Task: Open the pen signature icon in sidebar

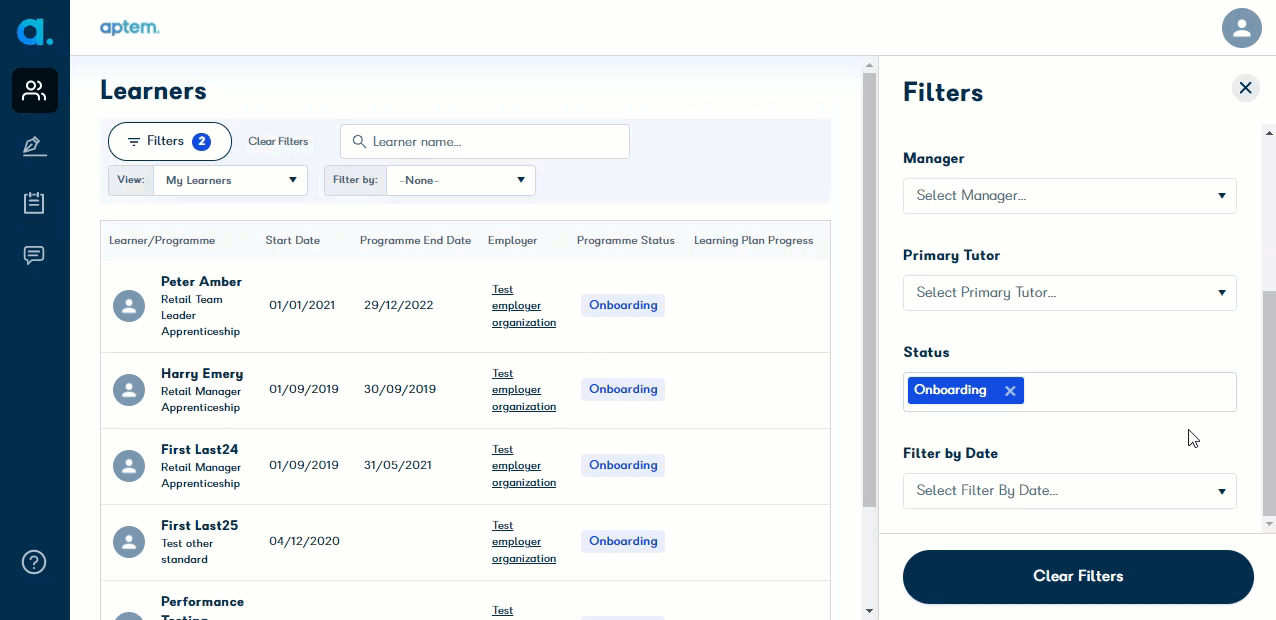Action: point(35,147)
